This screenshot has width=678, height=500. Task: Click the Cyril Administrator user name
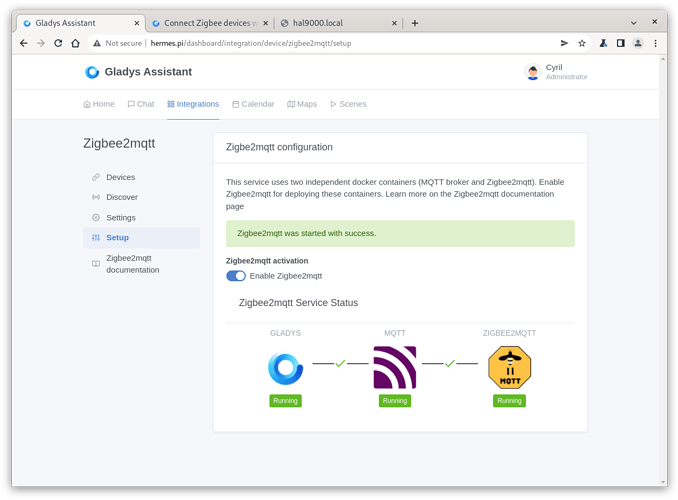coord(566,72)
